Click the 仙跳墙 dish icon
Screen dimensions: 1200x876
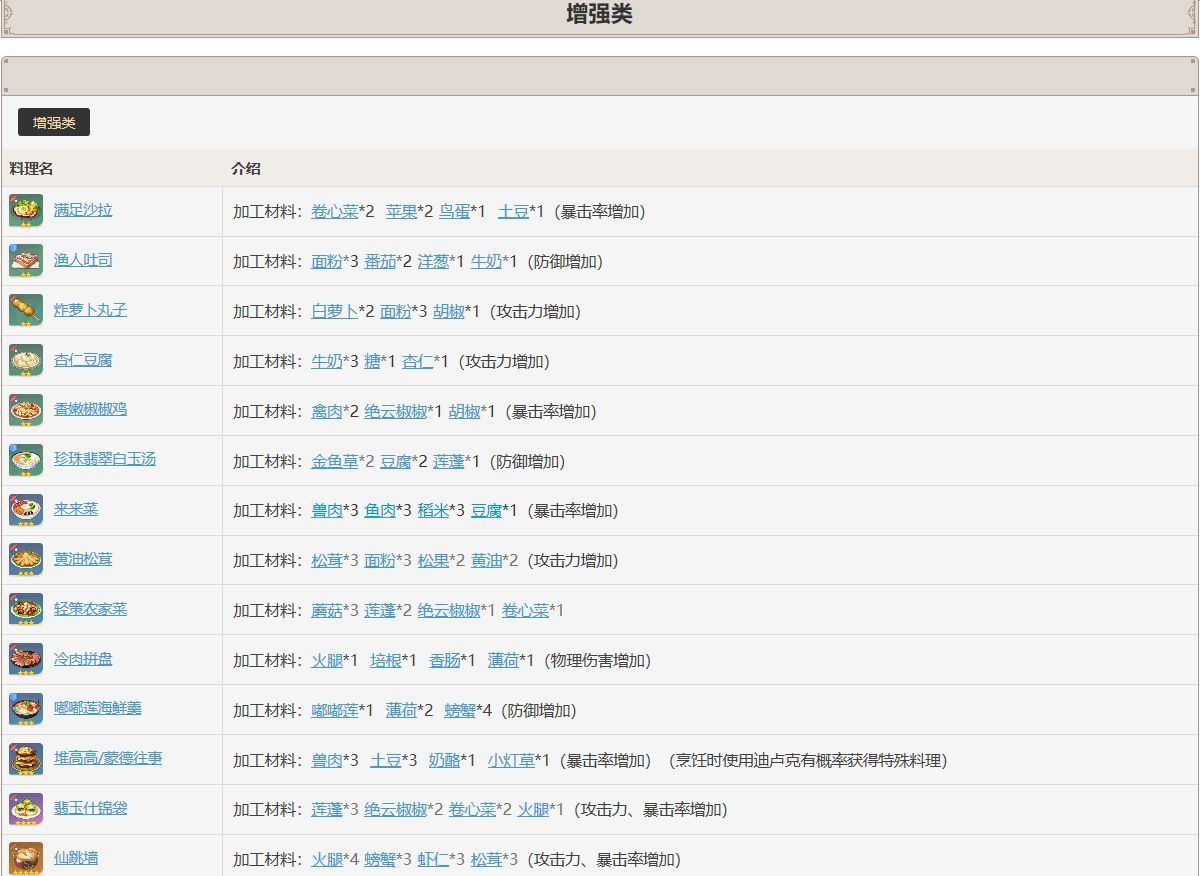[x=26, y=857]
